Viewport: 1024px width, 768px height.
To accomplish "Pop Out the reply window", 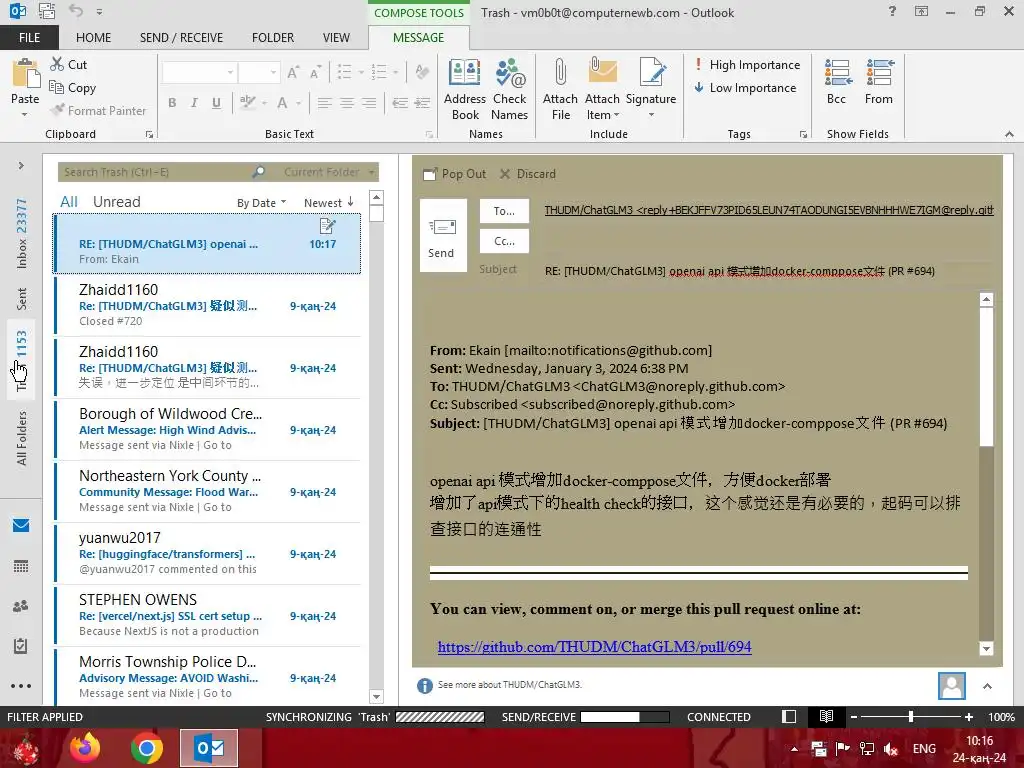I will click(455, 174).
